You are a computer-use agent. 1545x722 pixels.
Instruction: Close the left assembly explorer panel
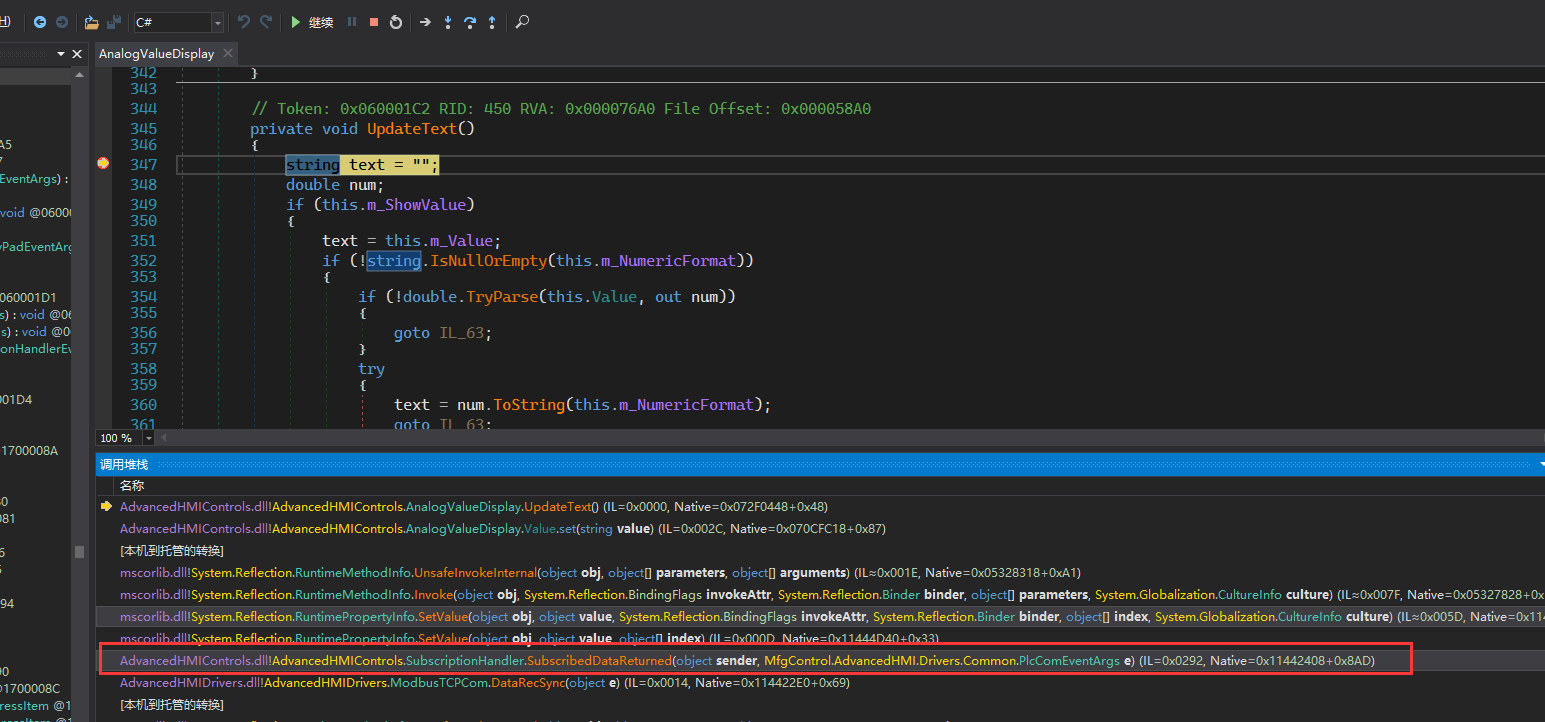77,54
